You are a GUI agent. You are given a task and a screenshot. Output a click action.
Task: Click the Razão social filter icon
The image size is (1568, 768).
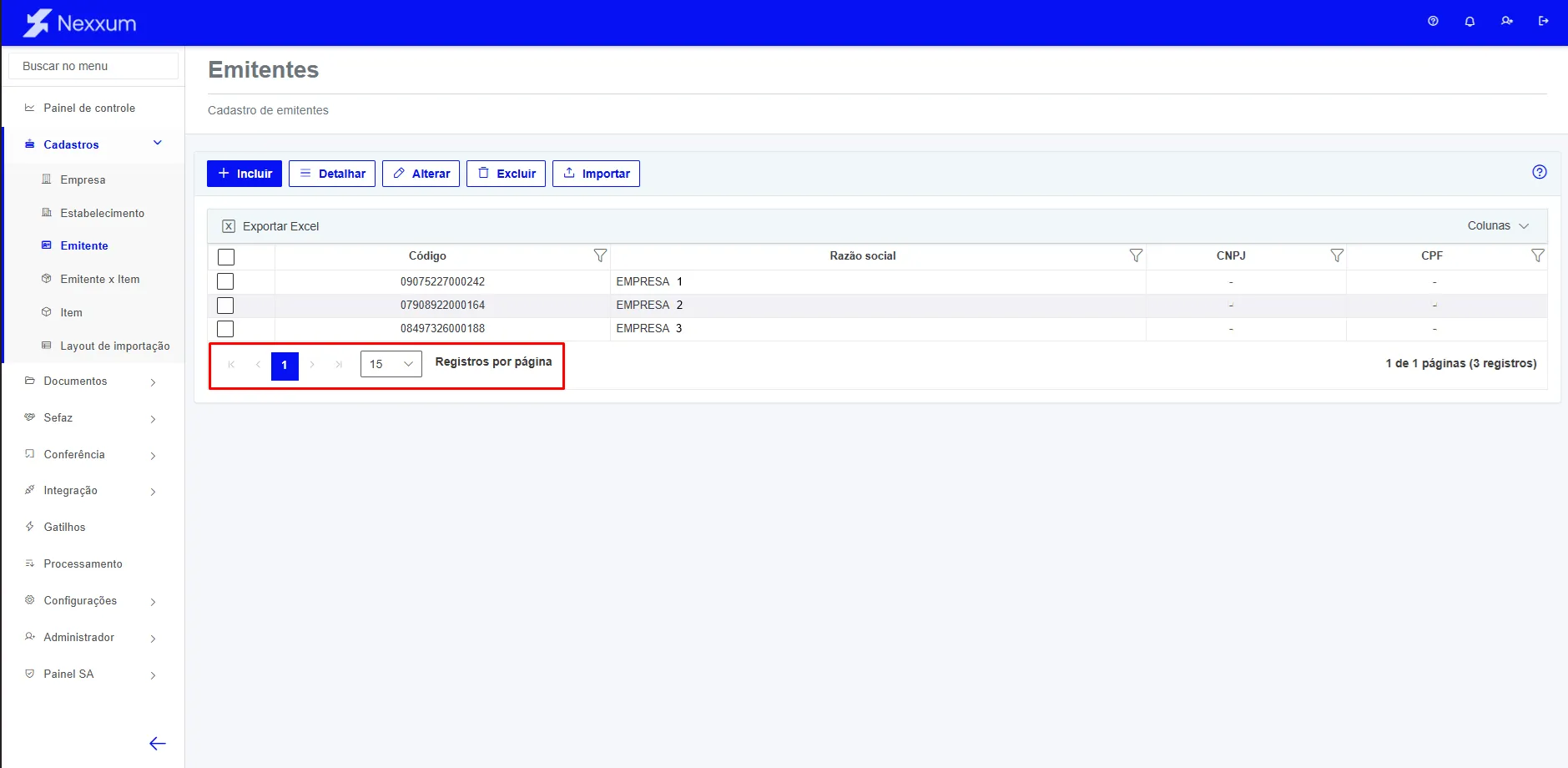click(1136, 255)
